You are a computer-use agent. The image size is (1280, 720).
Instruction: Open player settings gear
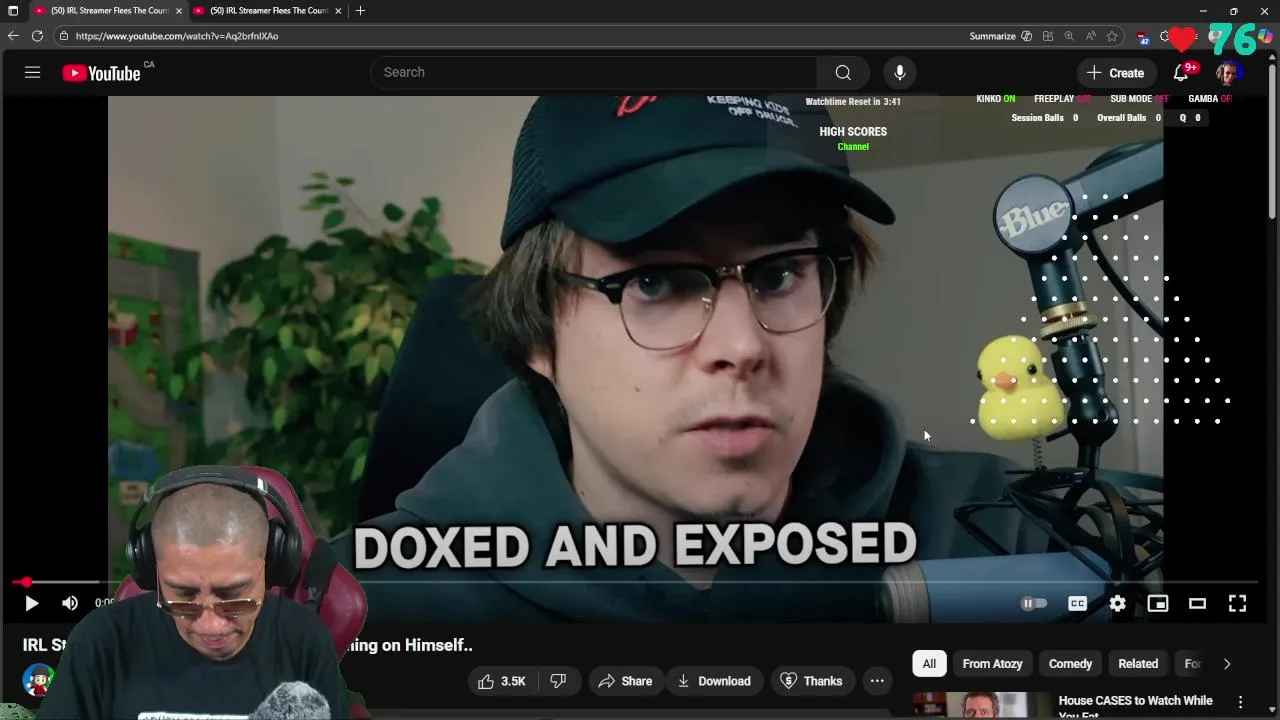1117,603
